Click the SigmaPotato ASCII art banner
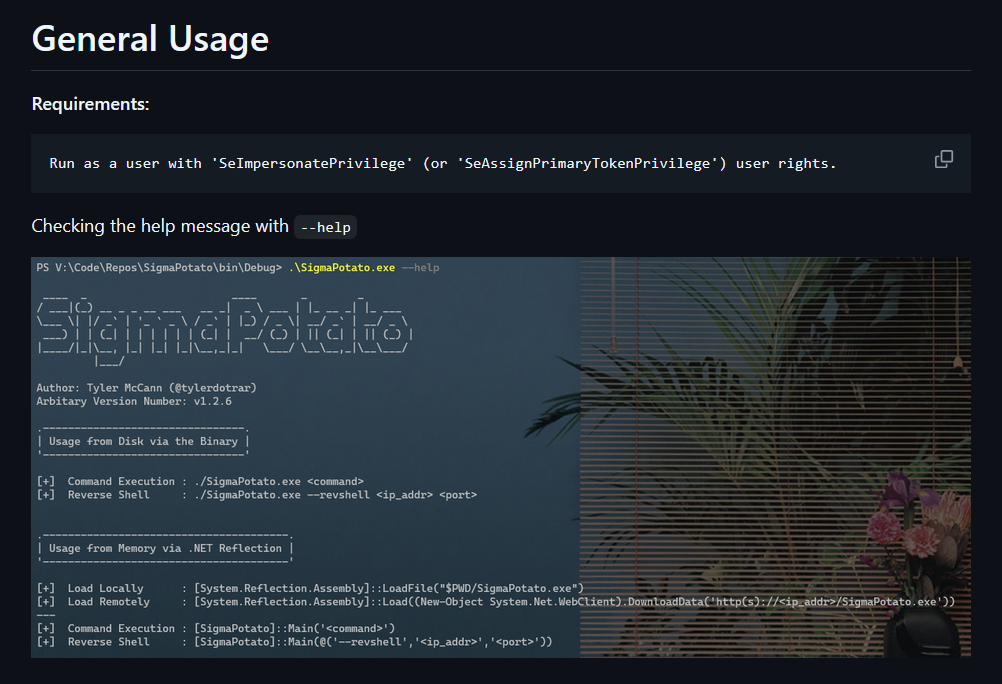The height and width of the screenshot is (684, 1002). [x=225, y=331]
